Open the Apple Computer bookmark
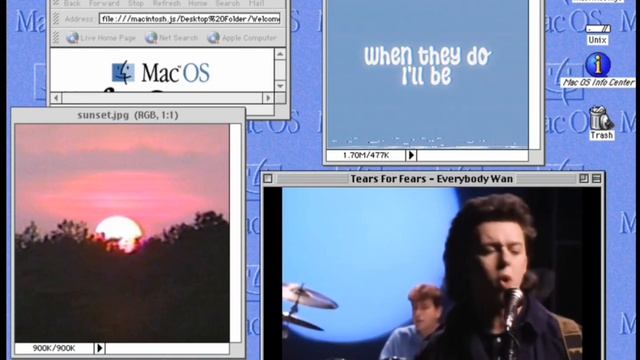Viewport: 640px width, 360px height. pos(242,38)
